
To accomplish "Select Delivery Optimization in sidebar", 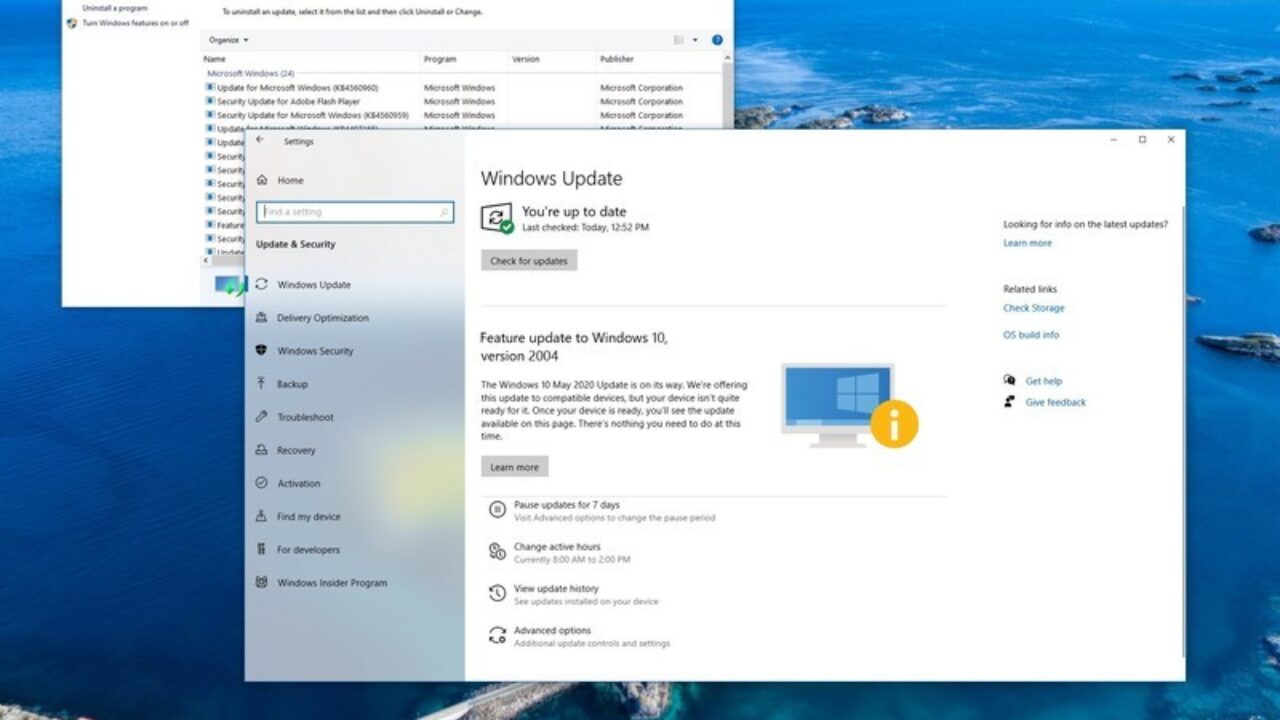I will tap(322, 318).
